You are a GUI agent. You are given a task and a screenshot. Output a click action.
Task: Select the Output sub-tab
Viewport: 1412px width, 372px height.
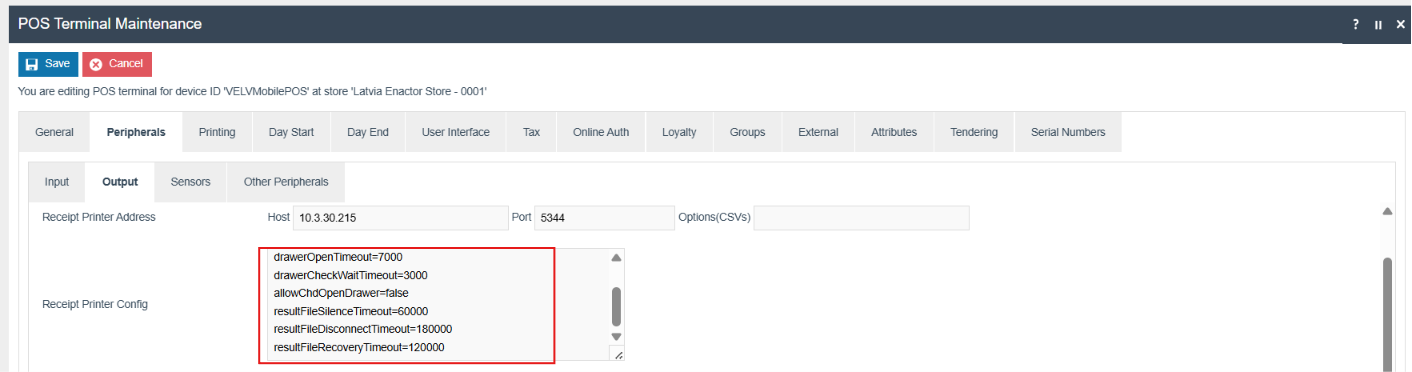point(120,182)
